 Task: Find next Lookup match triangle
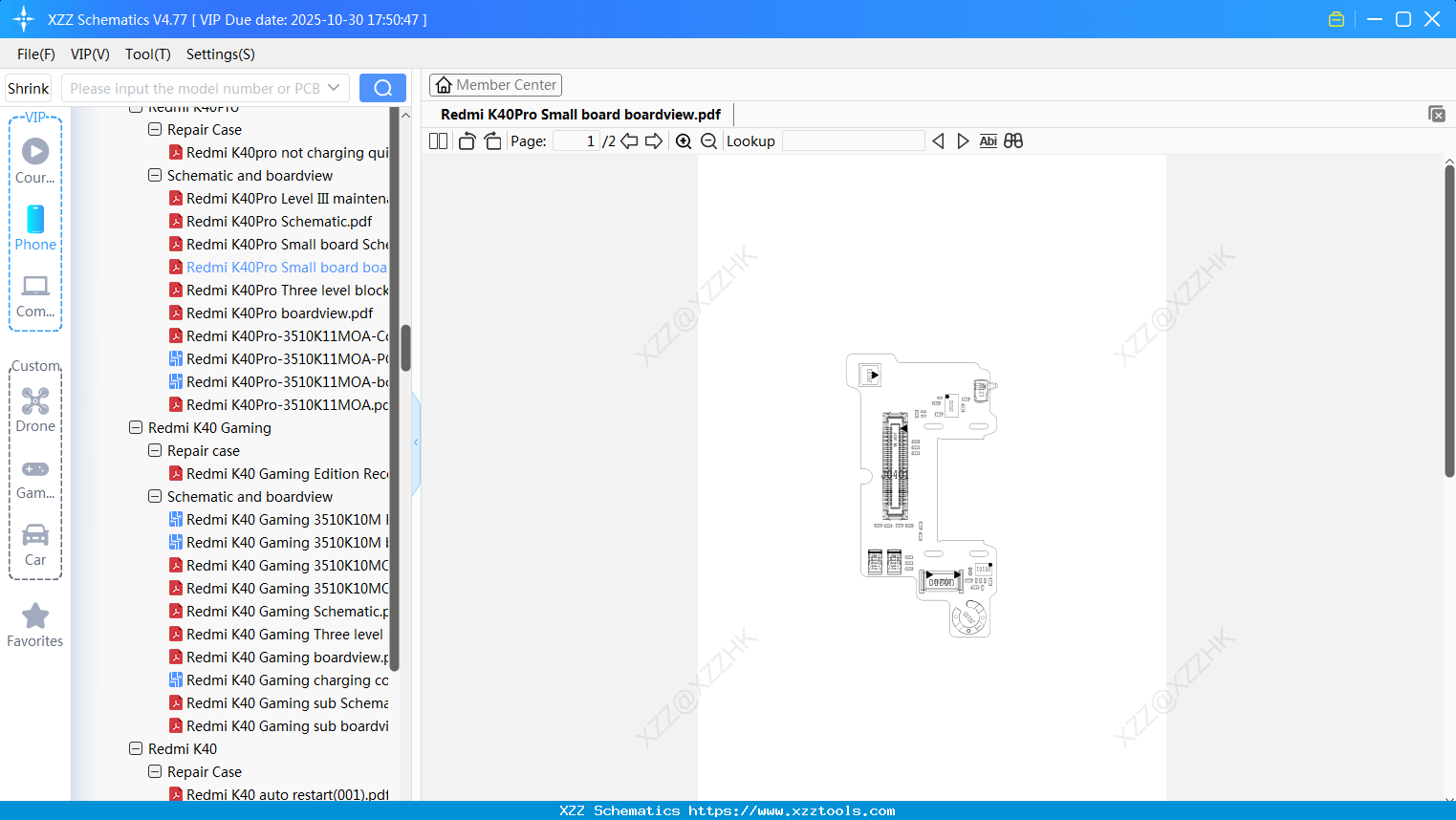[963, 141]
